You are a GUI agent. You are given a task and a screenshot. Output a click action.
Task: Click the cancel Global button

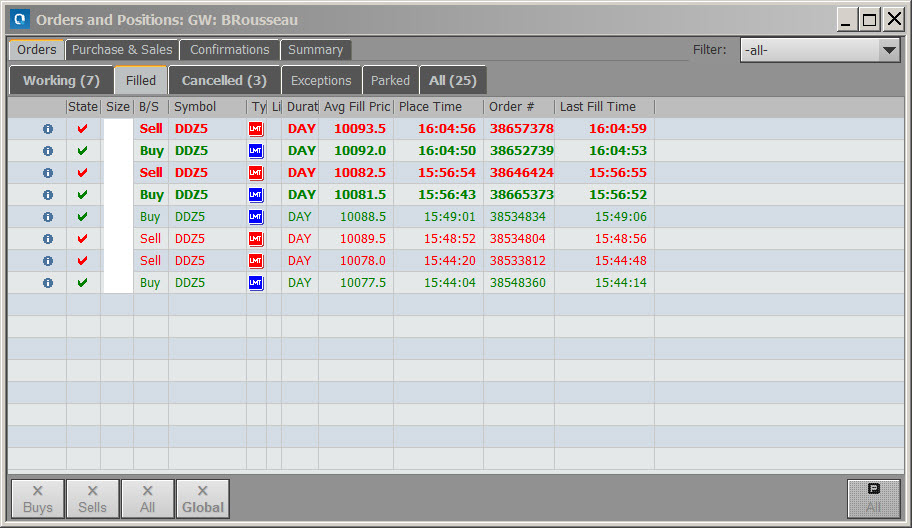(202, 499)
